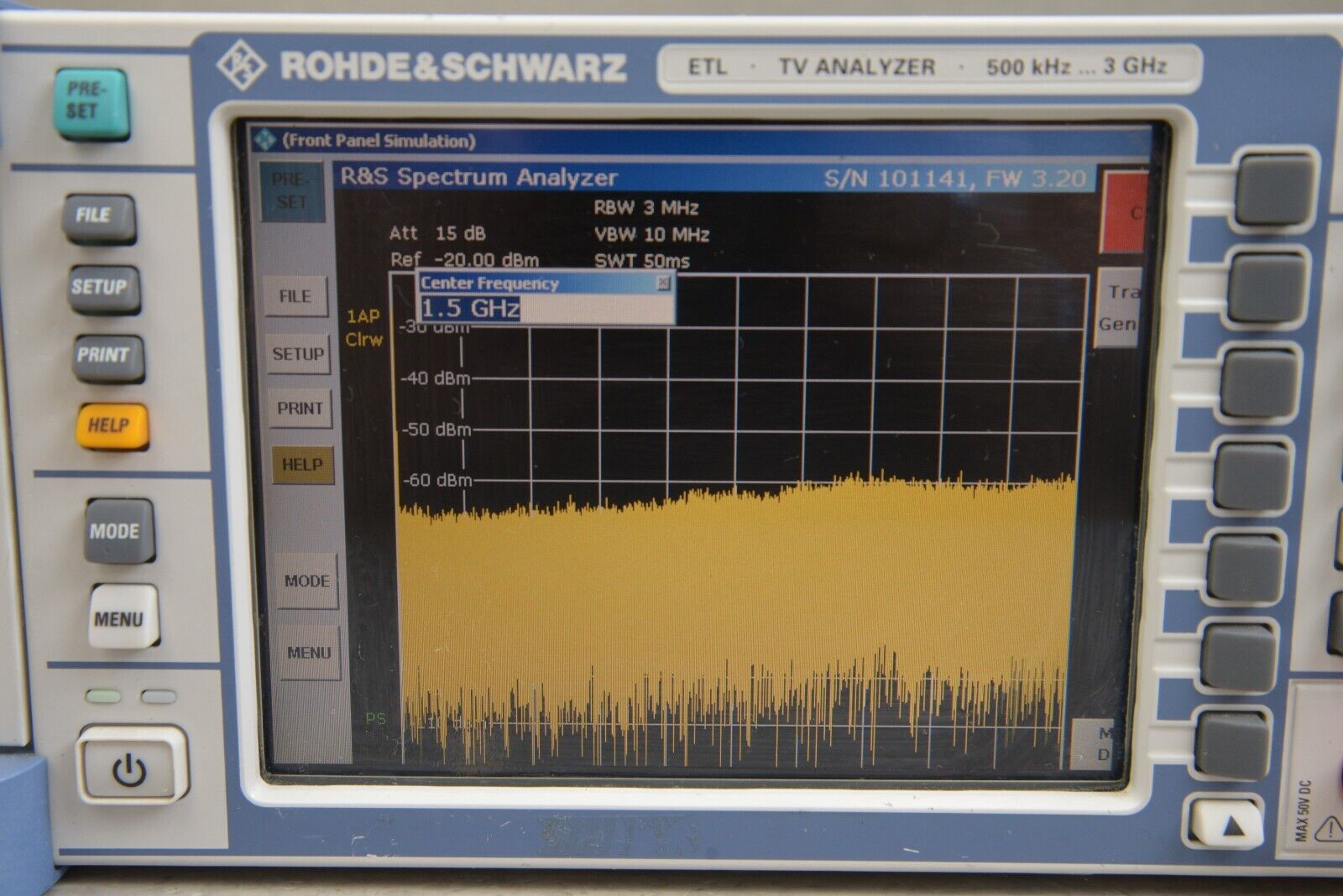
Task: Push the white up-arrow key
Action: (1226, 823)
